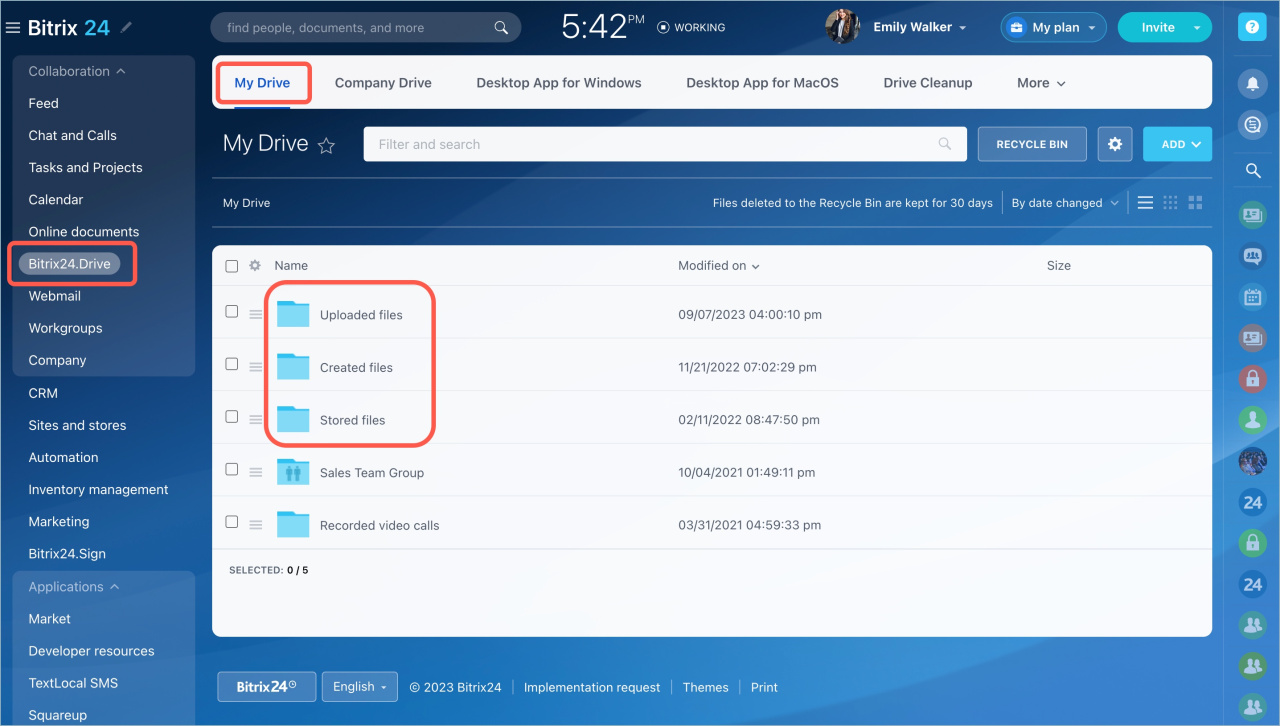Click the magnifier in Filter and search field
Image resolution: width=1280 pixels, height=726 pixels.
coord(945,144)
